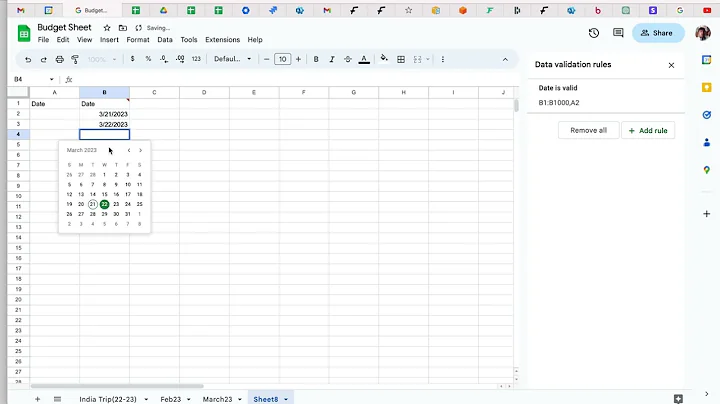Viewport: 720px width, 404px height.
Task: Open the Format menu
Action: 138,39
